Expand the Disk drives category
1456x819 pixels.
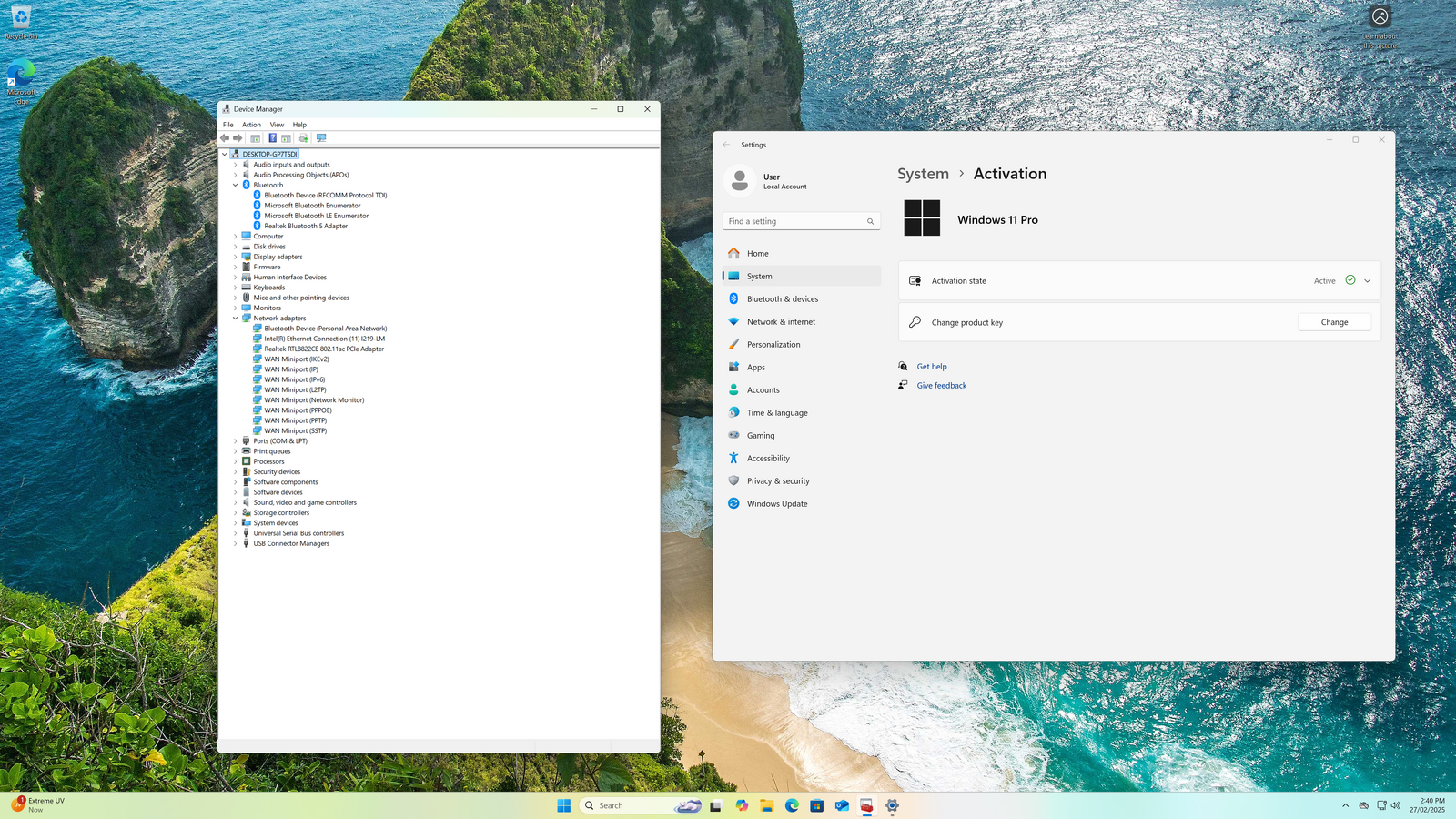tap(235, 247)
